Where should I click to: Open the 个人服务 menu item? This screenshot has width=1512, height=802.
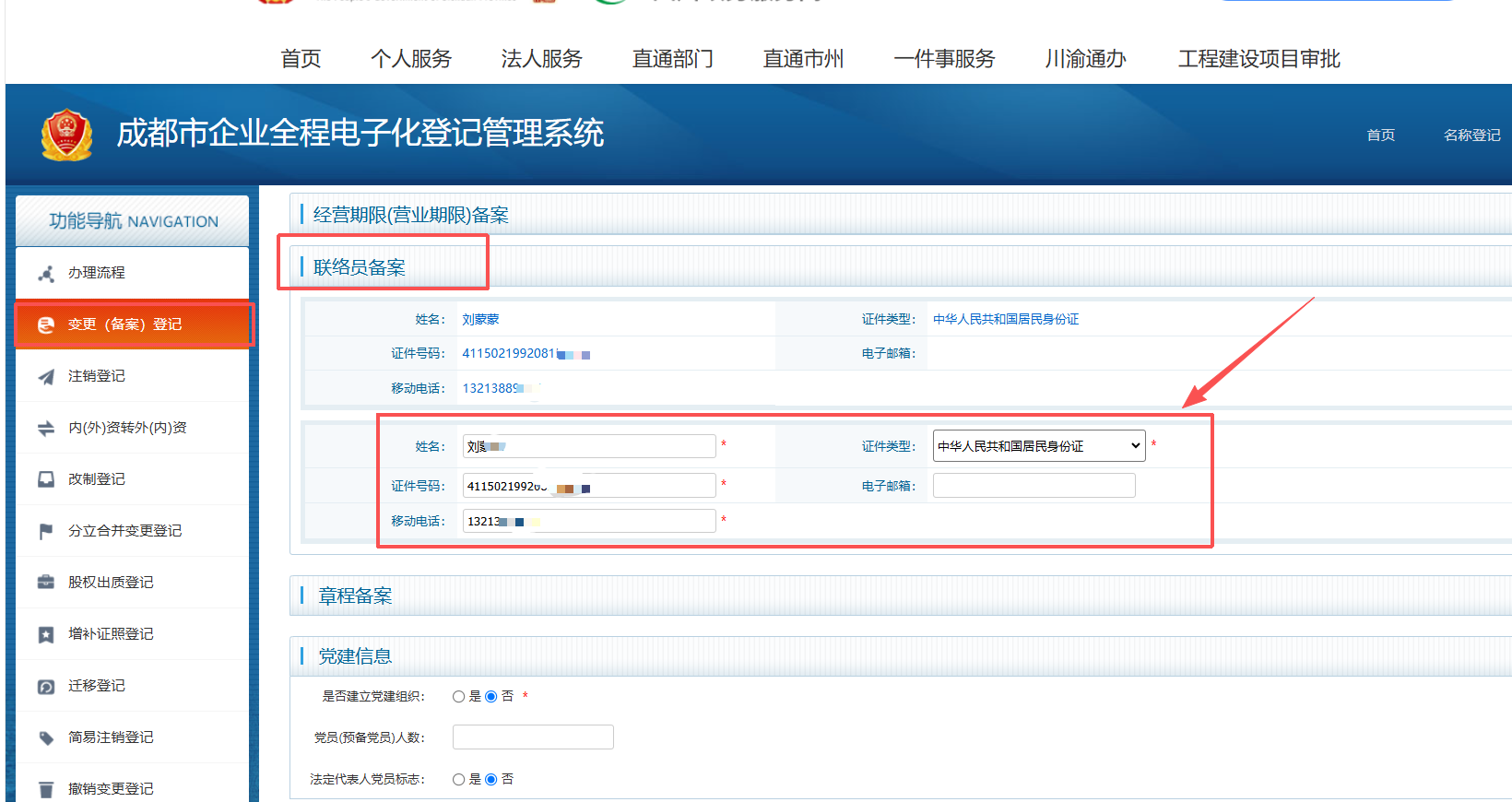tap(411, 59)
